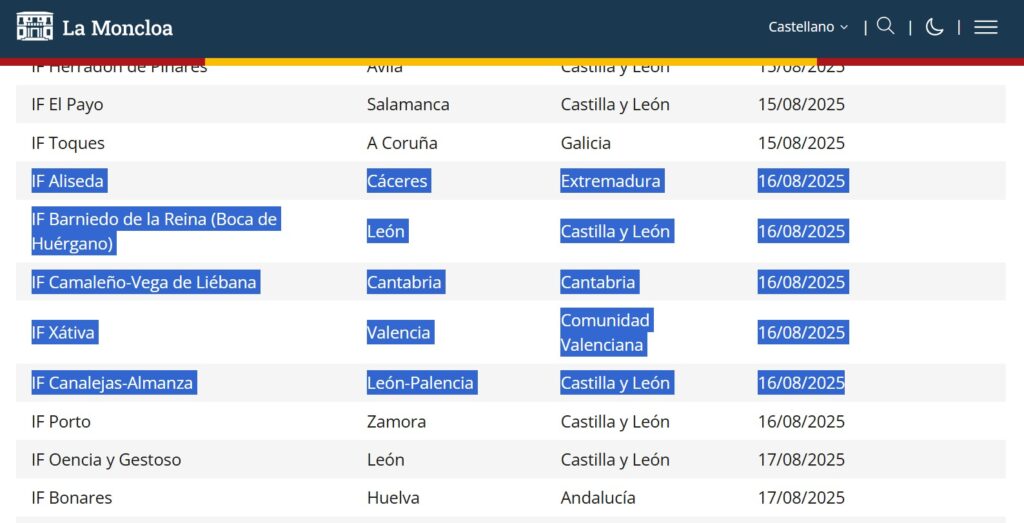The height and width of the screenshot is (523, 1024).
Task: Click the La Moncloa building logo icon
Action: coord(34,27)
